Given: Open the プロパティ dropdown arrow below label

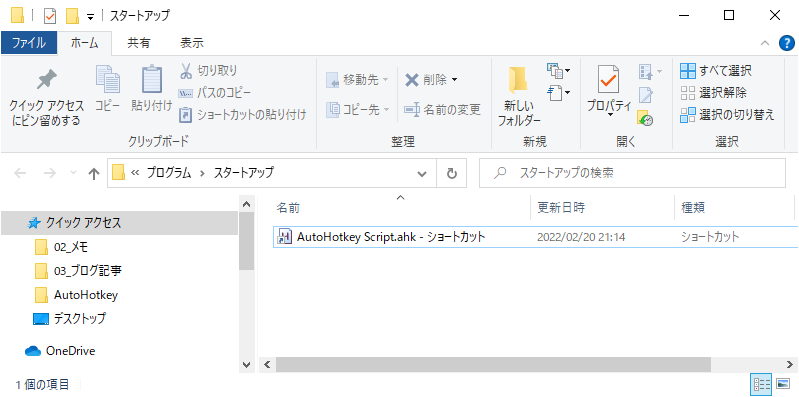Looking at the screenshot, I should click(x=609, y=116).
